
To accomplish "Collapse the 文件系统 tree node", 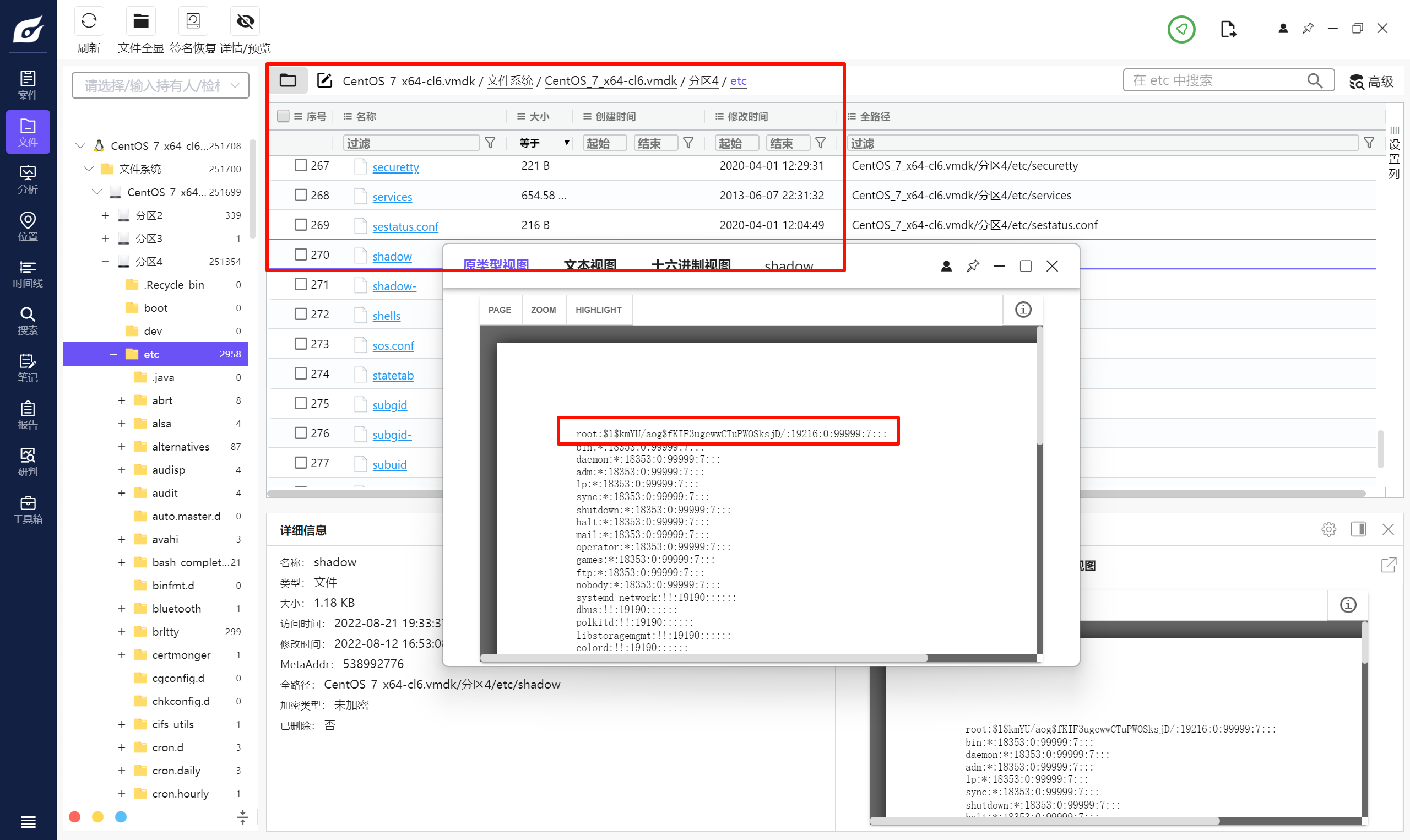I will point(89,169).
